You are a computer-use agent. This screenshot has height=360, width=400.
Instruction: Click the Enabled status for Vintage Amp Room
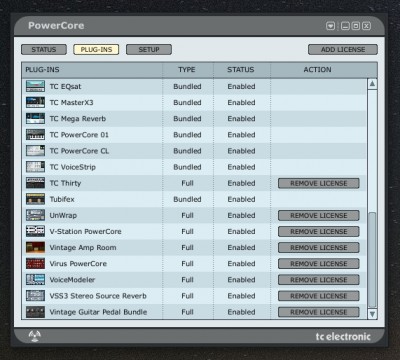[241, 248]
